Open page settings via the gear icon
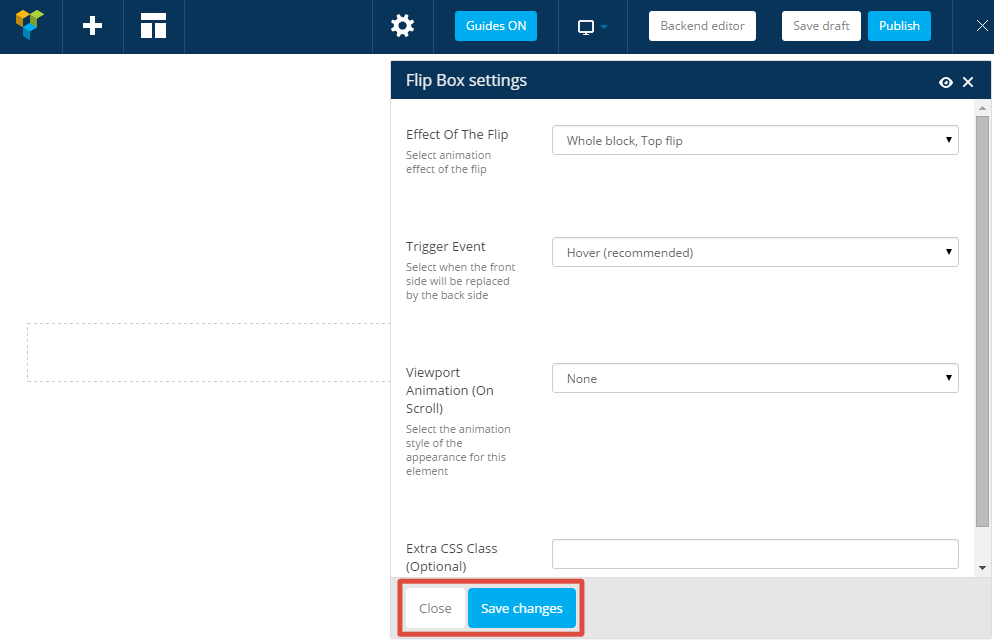This screenshot has width=994, height=640. click(402, 26)
